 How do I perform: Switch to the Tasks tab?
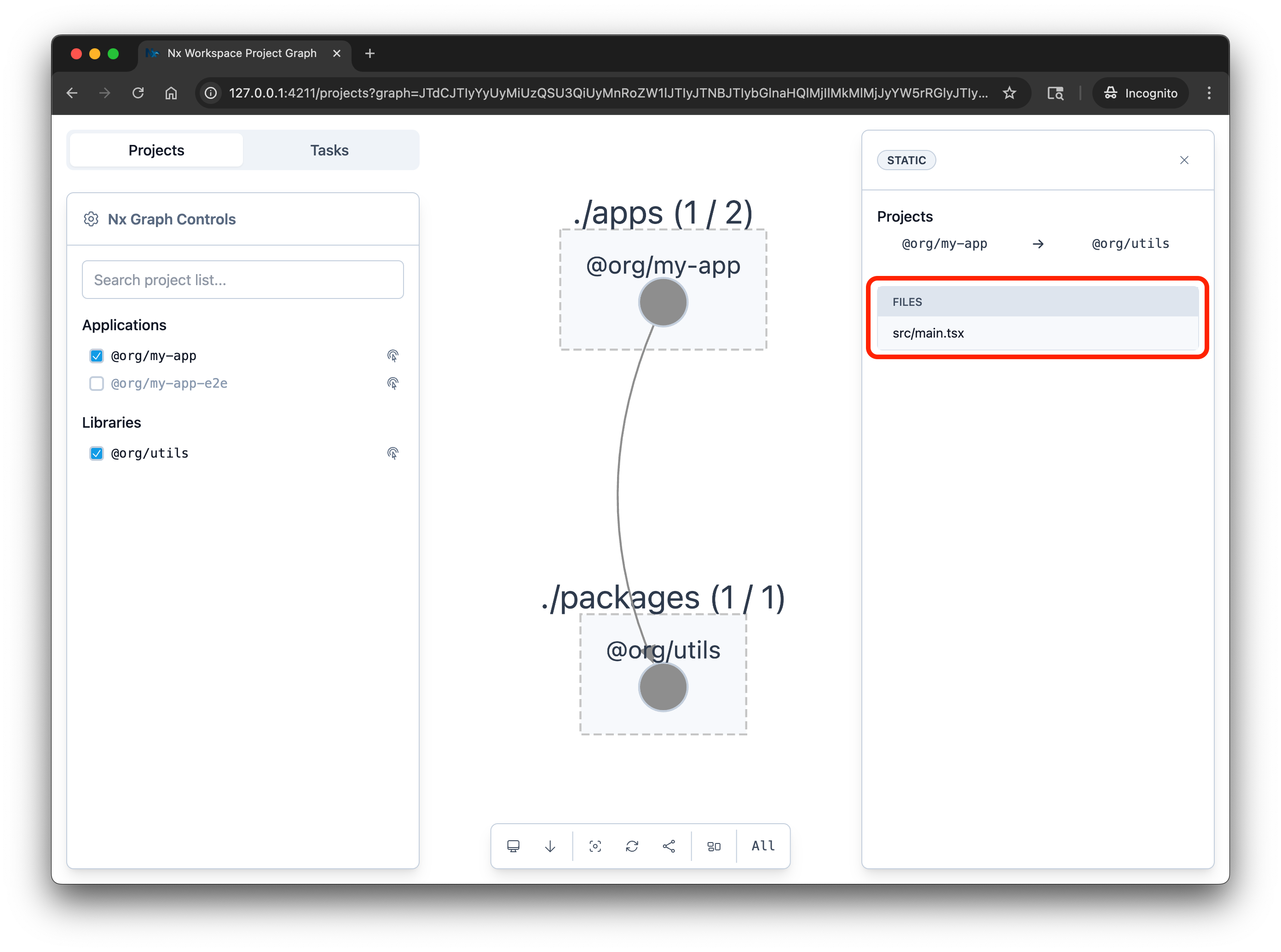[x=329, y=150]
